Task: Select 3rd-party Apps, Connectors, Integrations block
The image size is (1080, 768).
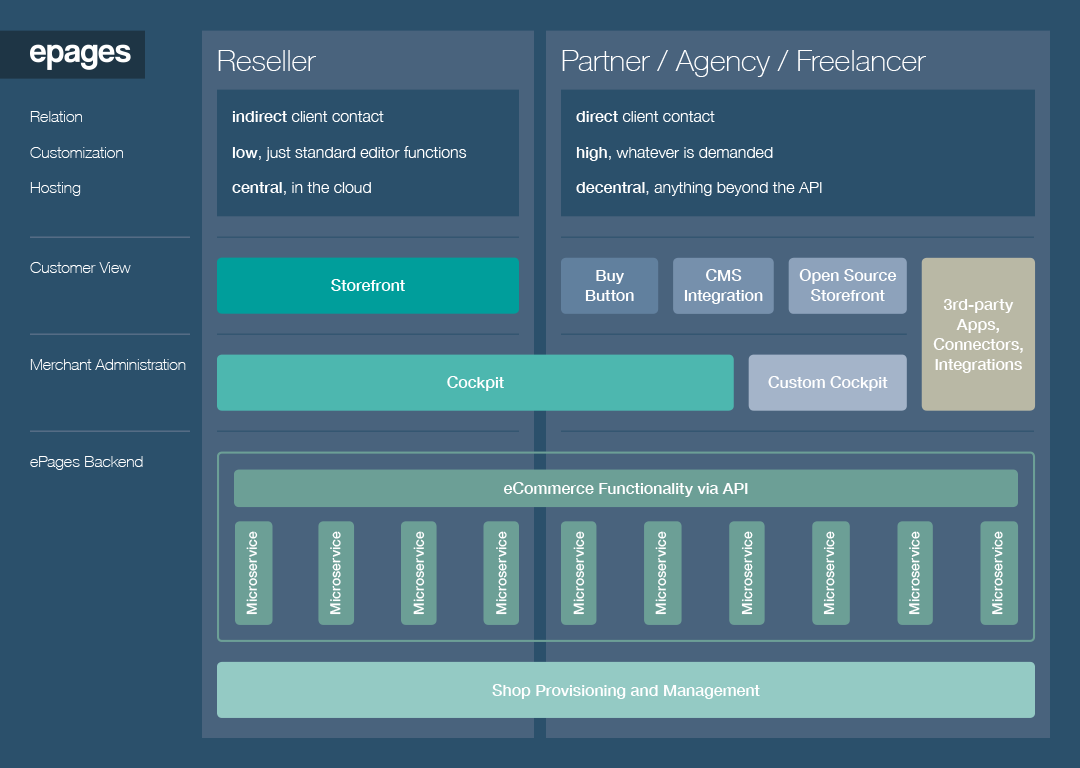Action: pos(978,334)
